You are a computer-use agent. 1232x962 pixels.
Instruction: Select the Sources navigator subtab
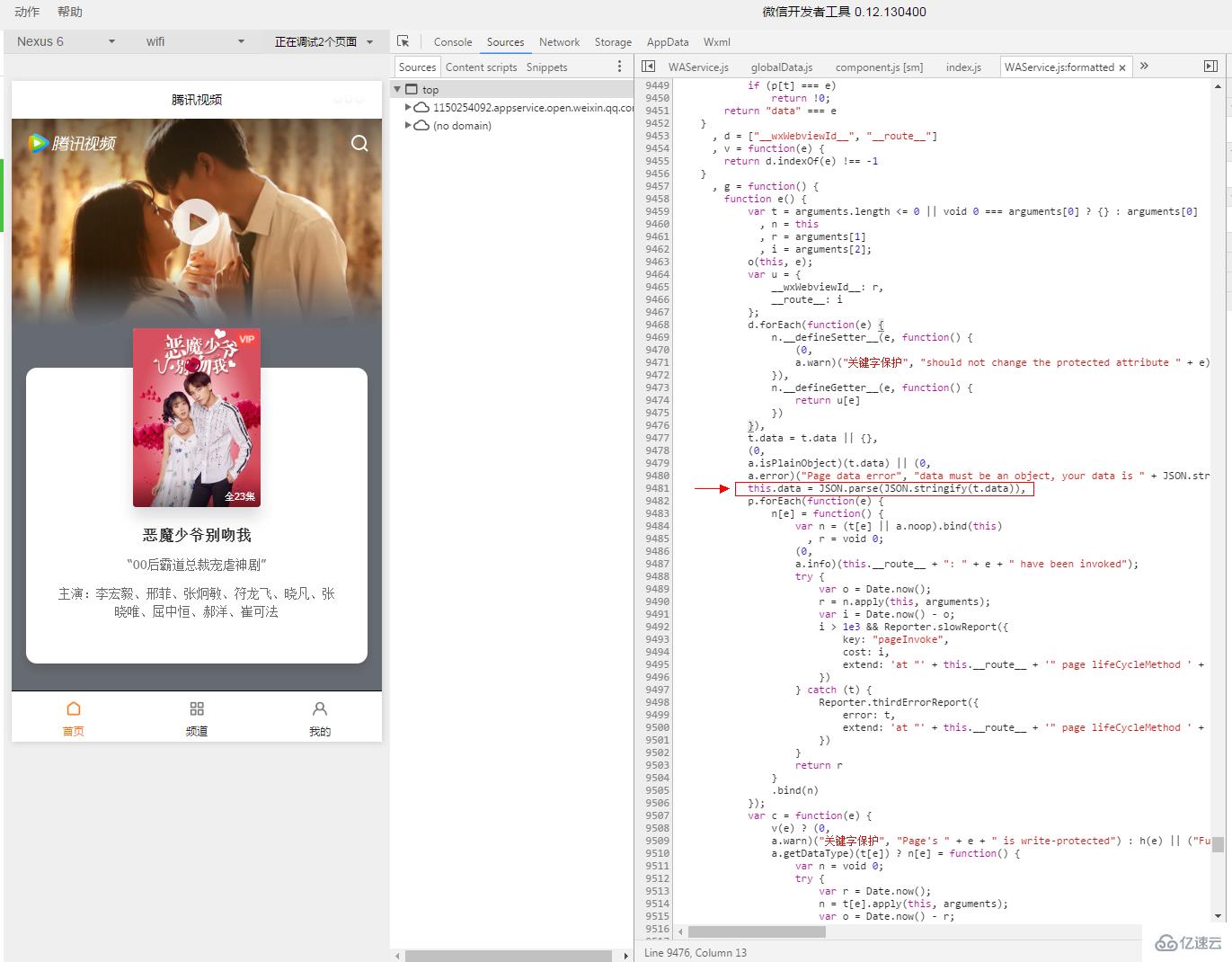pyautogui.click(x=417, y=67)
